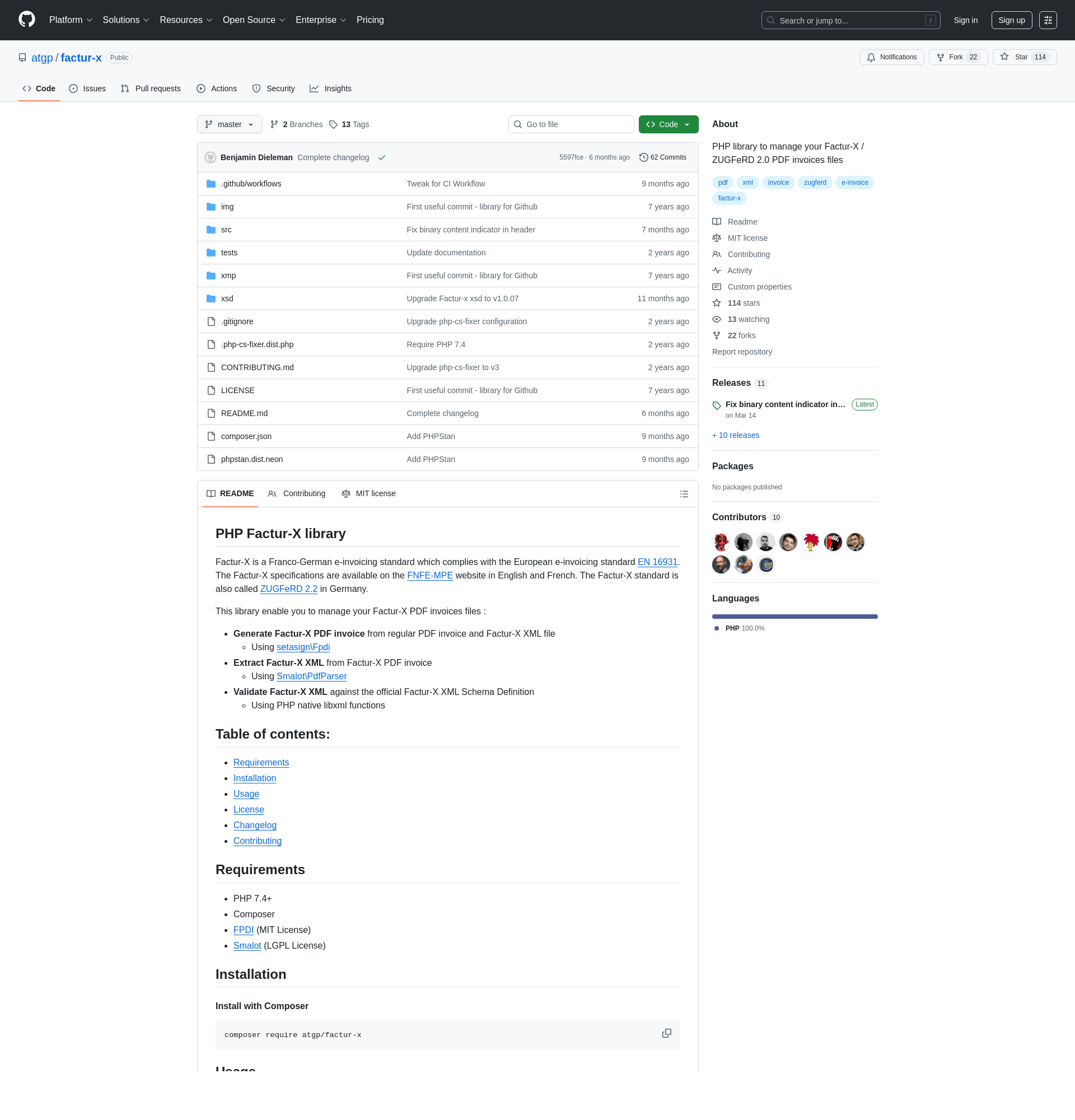The width and height of the screenshot is (1075, 1120).
Task: Click the commit status green checkmark
Action: [381, 158]
